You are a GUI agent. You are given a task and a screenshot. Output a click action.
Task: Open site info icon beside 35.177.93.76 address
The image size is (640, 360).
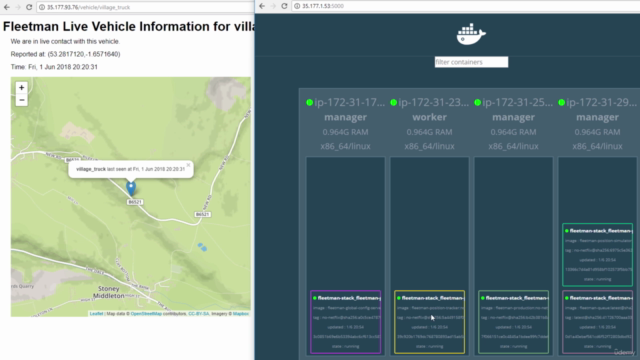(42, 7)
